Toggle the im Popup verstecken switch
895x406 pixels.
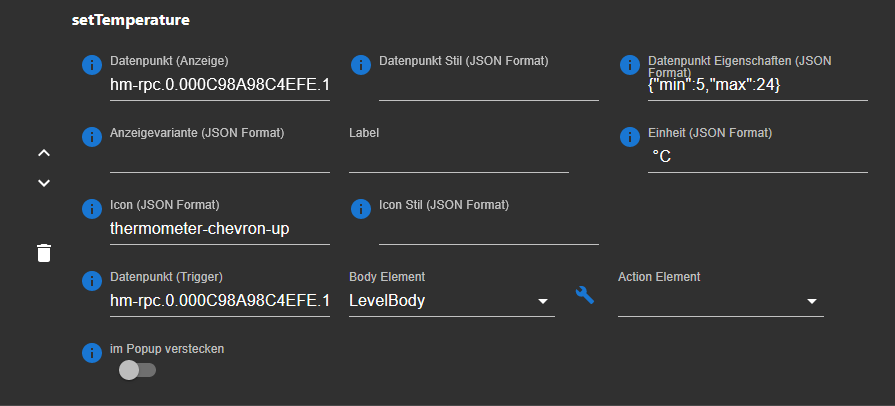tap(137, 370)
